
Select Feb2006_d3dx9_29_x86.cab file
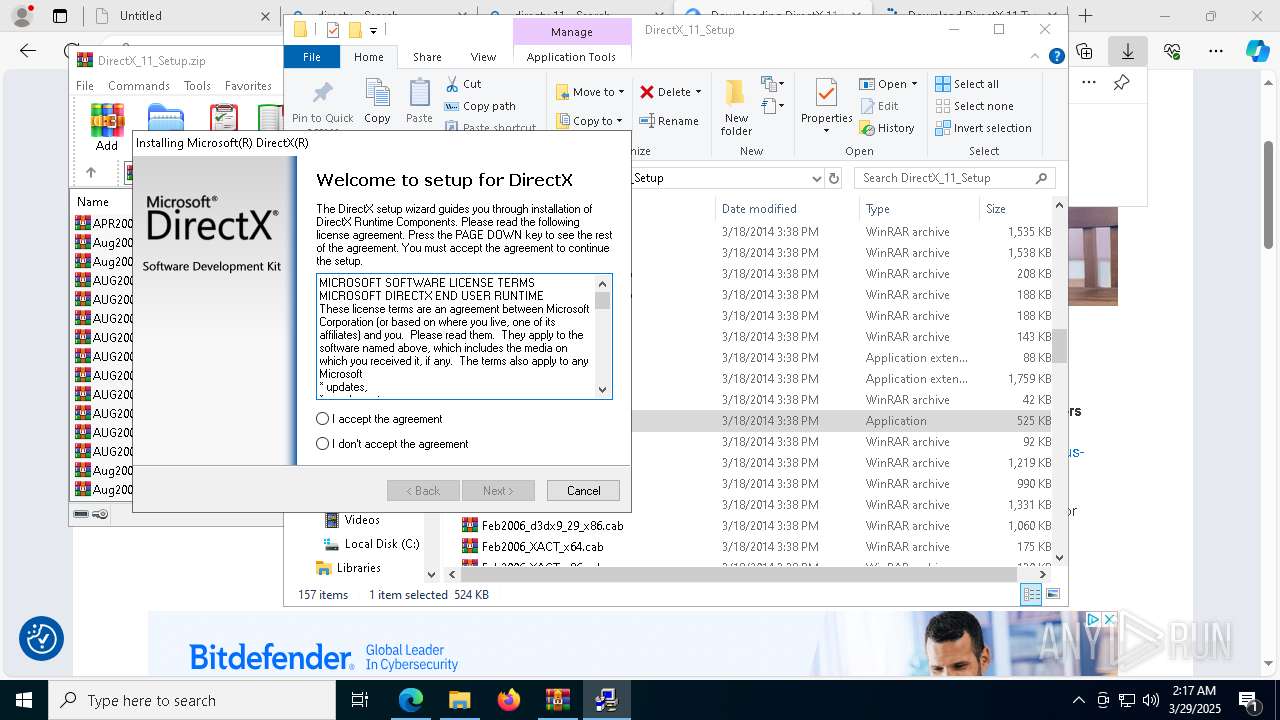[552, 526]
